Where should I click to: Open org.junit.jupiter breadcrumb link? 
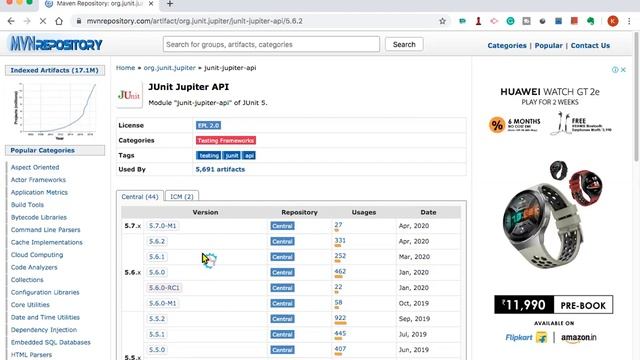pos(169,68)
